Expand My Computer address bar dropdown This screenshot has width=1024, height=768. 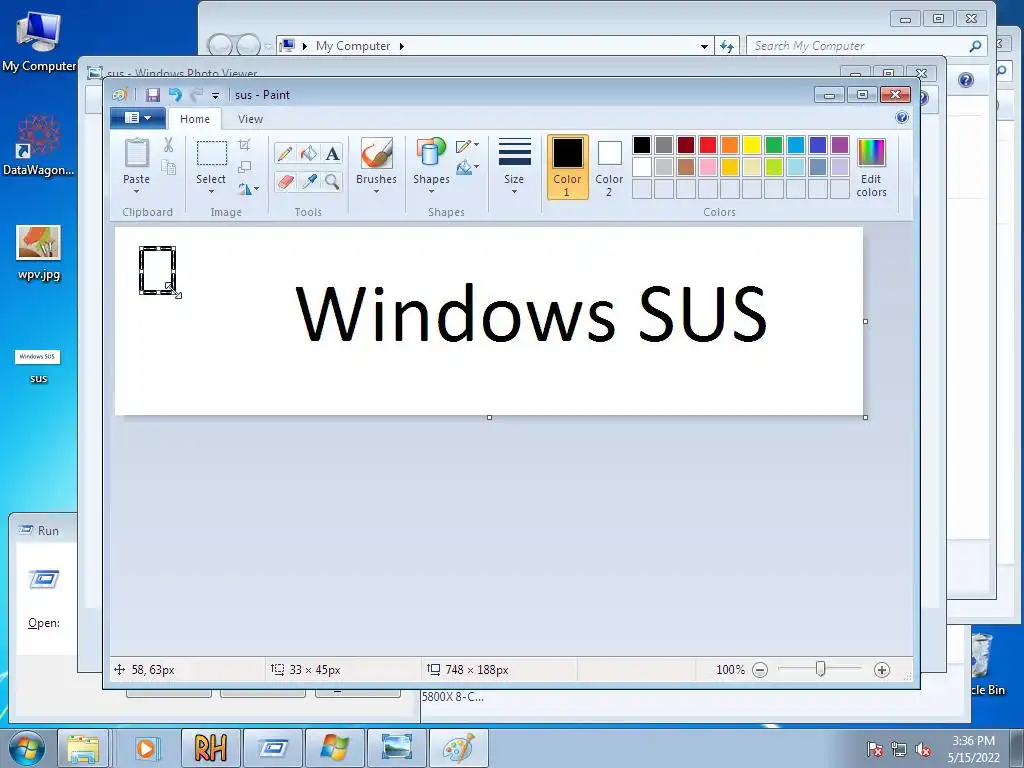click(704, 46)
